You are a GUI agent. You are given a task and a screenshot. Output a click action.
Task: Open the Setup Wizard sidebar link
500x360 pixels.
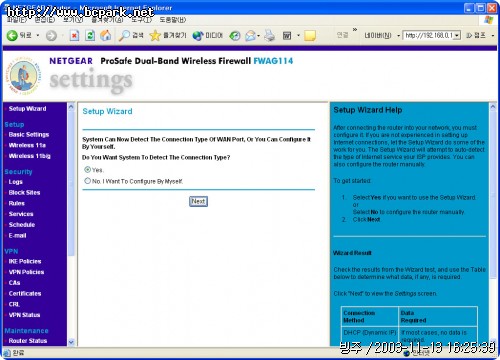[27, 109]
